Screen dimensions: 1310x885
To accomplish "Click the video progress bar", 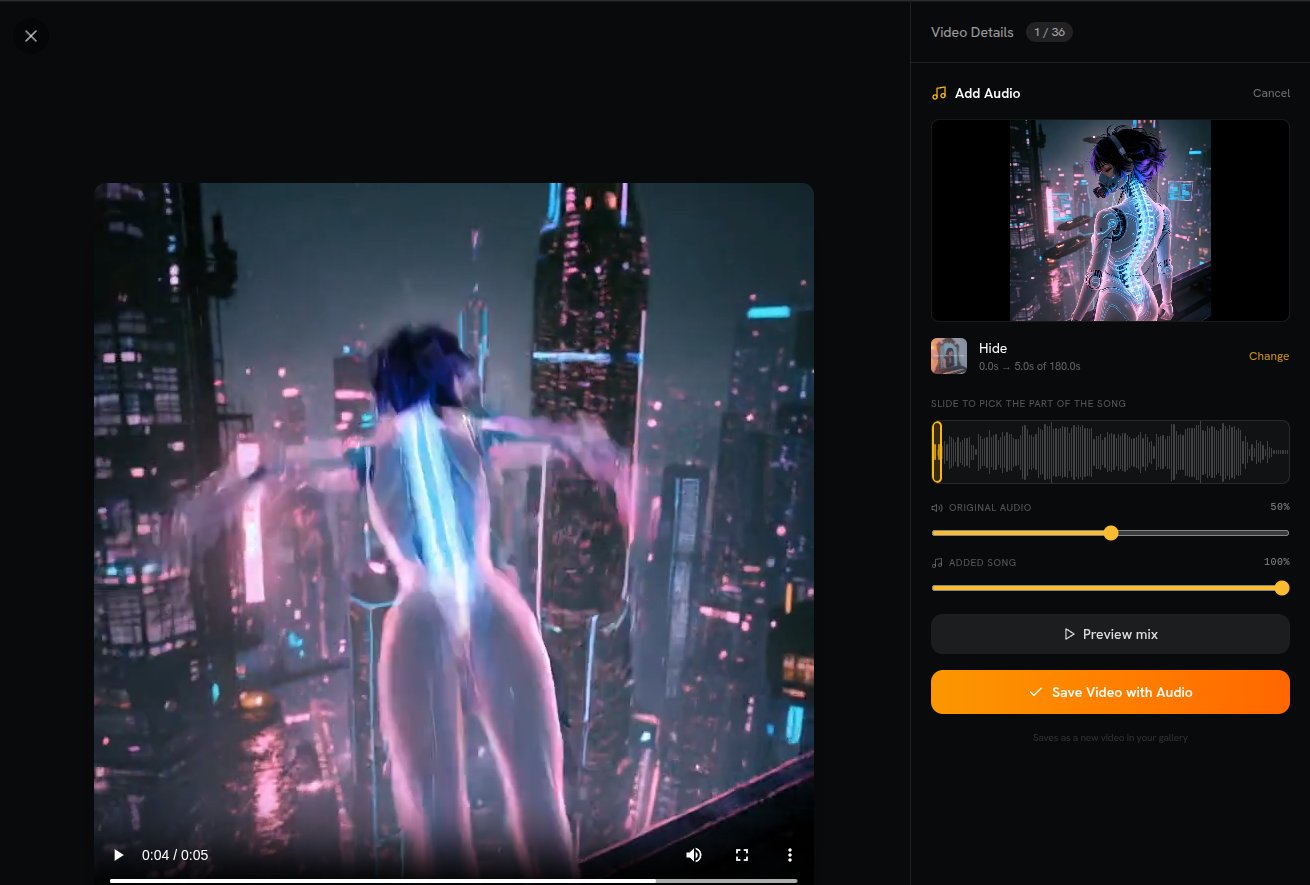I will tap(453, 880).
